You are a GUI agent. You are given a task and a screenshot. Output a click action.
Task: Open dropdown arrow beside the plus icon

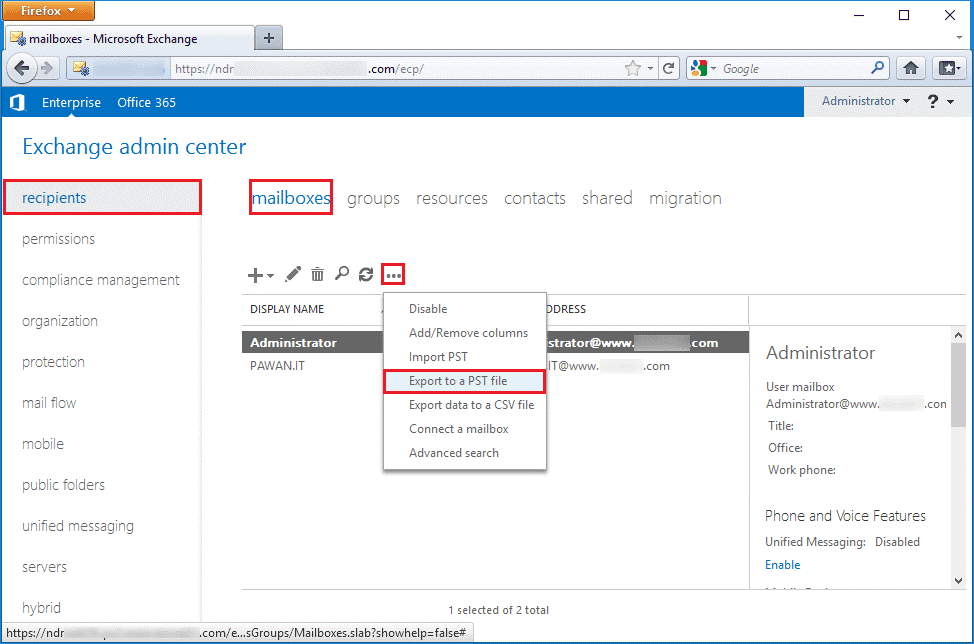[x=270, y=275]
